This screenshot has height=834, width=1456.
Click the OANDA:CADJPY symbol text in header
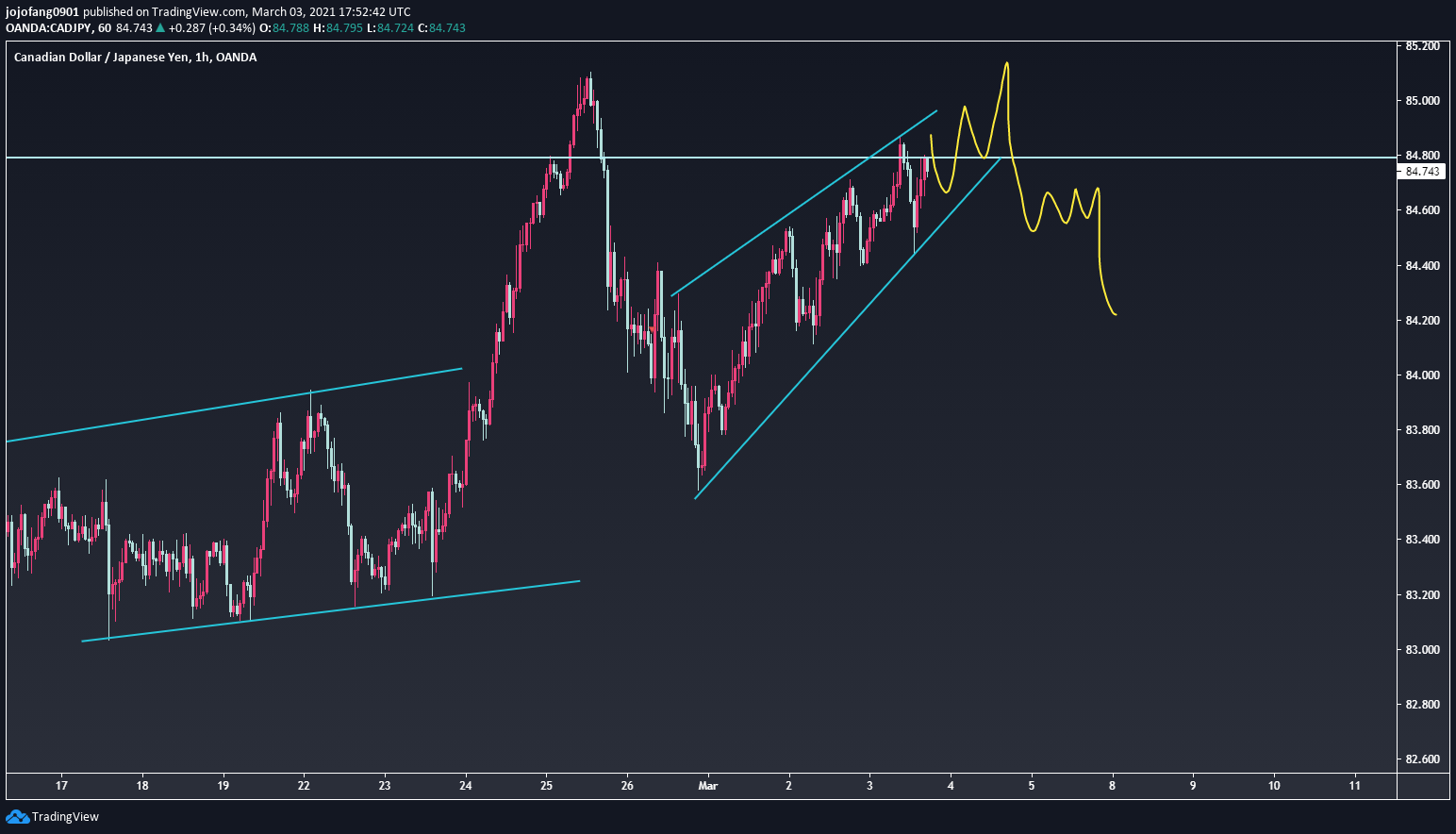pyautogui.click(x=49, y=28)
